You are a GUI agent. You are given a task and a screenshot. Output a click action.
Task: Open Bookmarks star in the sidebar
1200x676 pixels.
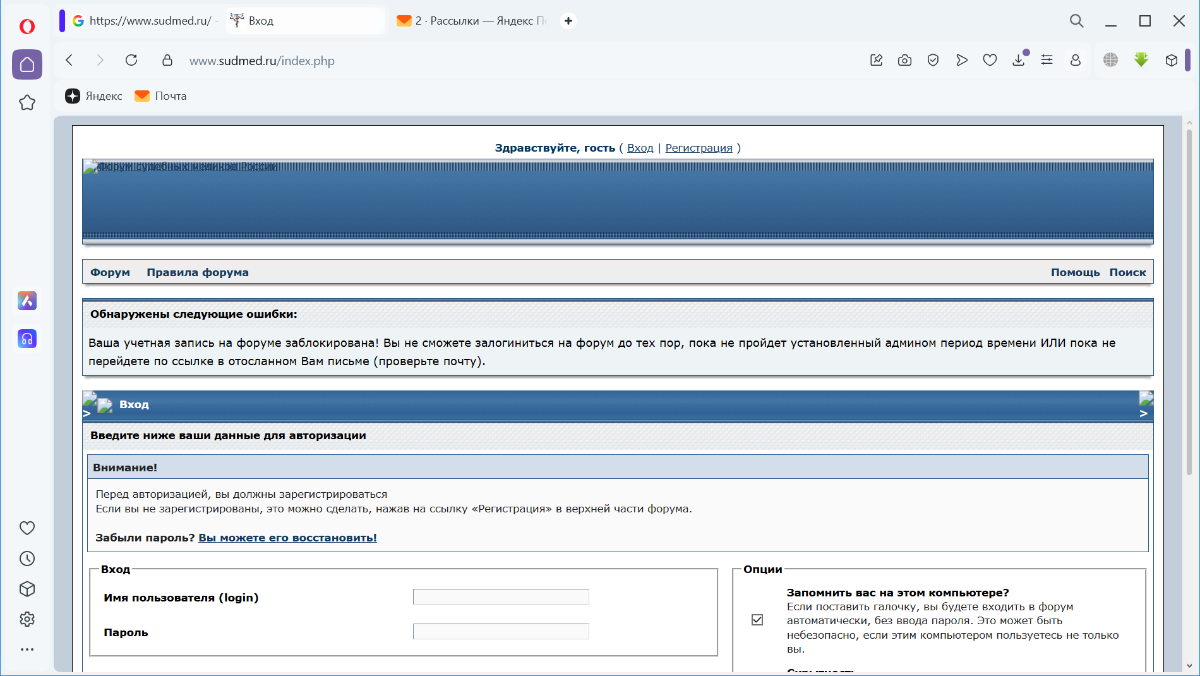(27, 102)
